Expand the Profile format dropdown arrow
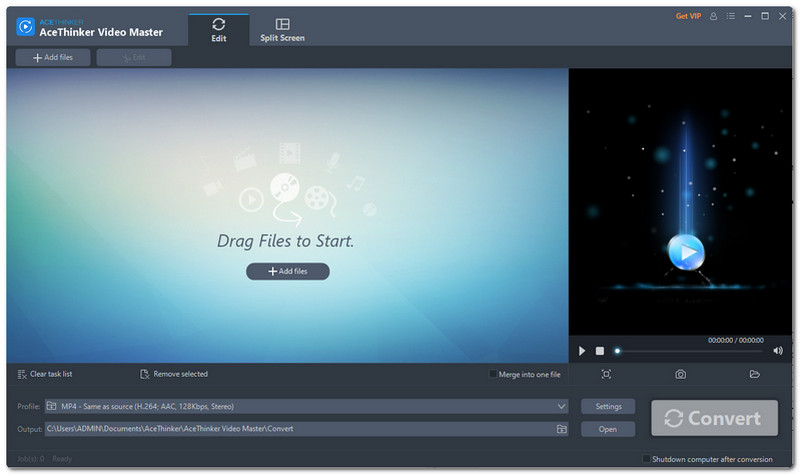The height and width of the screenshot is (475, 800). (x=561, y=407)
